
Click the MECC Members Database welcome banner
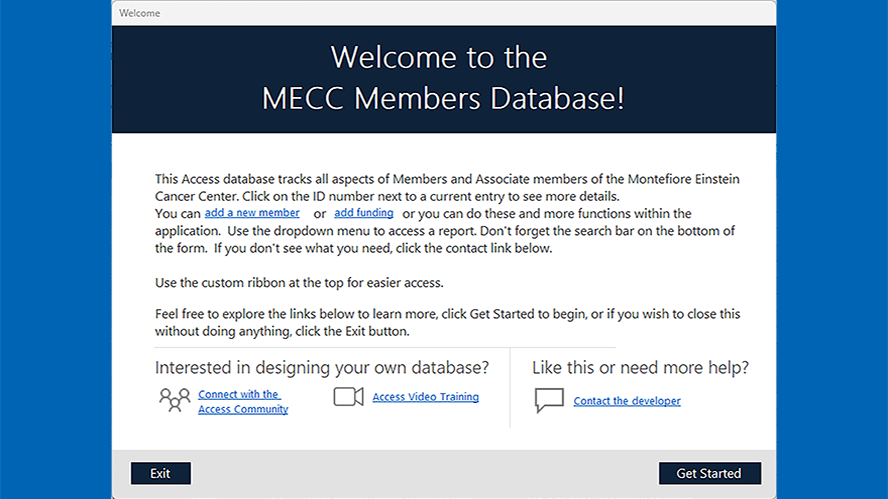[x=443, y=78]
